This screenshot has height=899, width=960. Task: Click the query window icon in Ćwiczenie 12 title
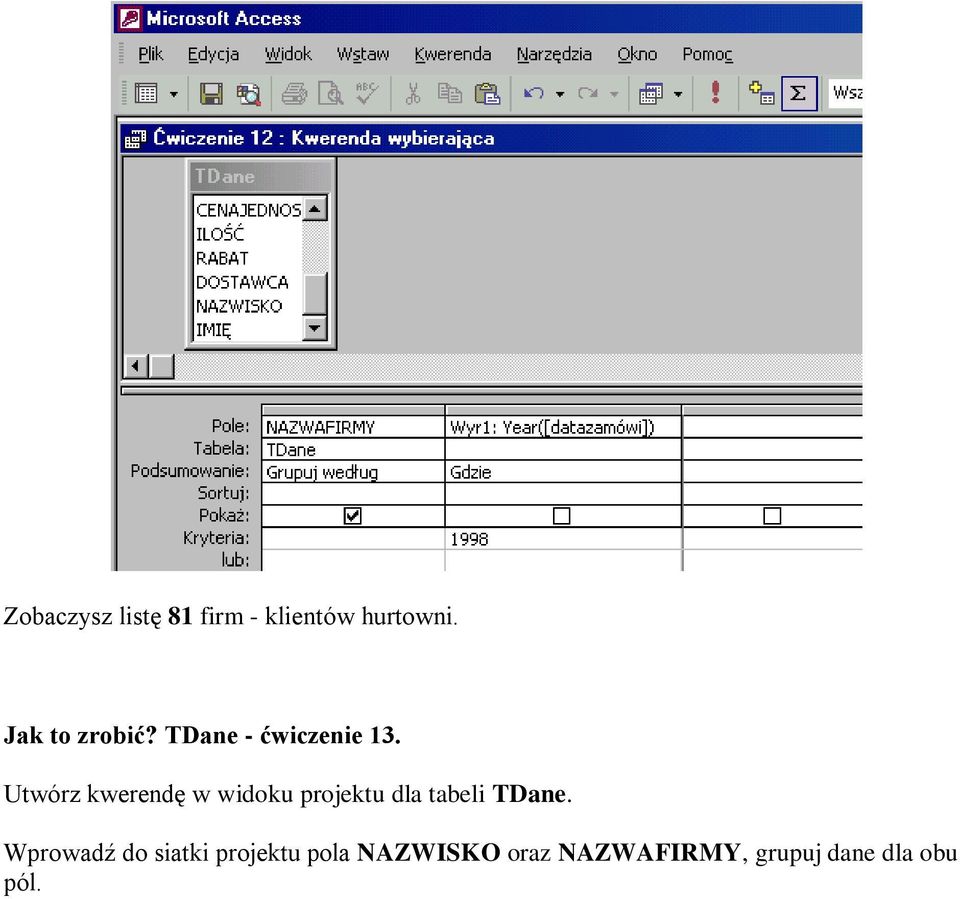tap(135, 139)
